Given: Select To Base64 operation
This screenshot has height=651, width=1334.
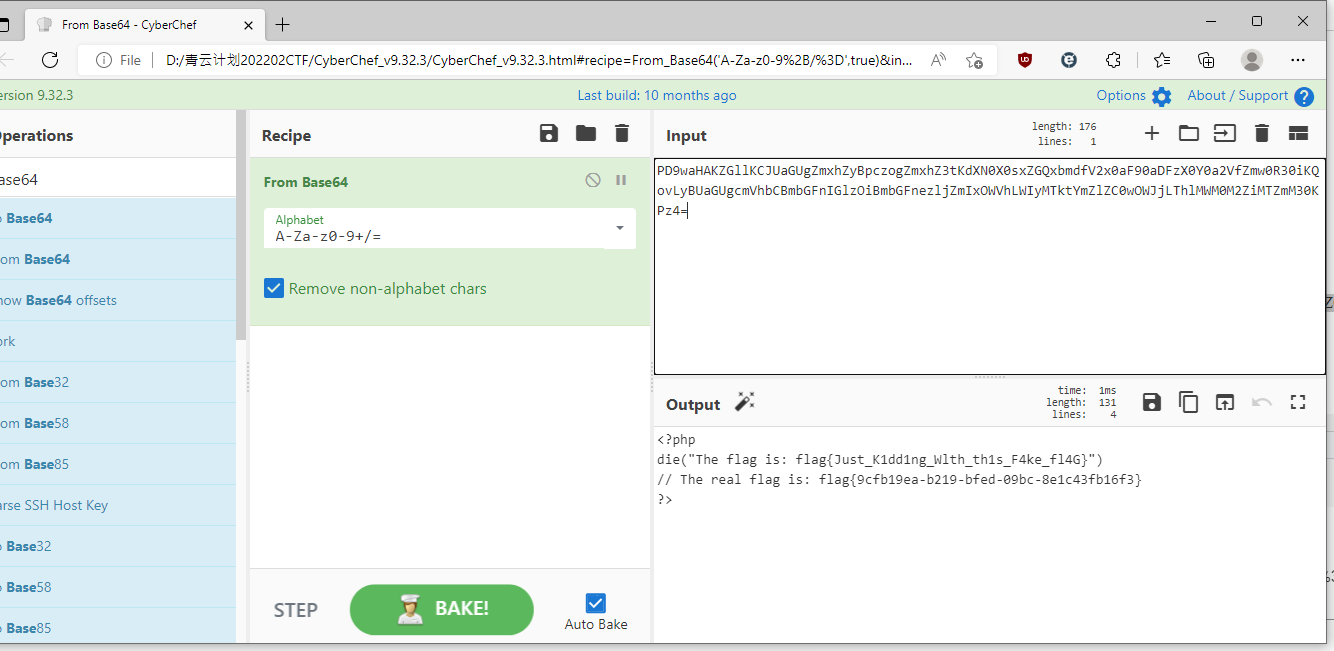Looking at the screenshot, I should 118,218.
